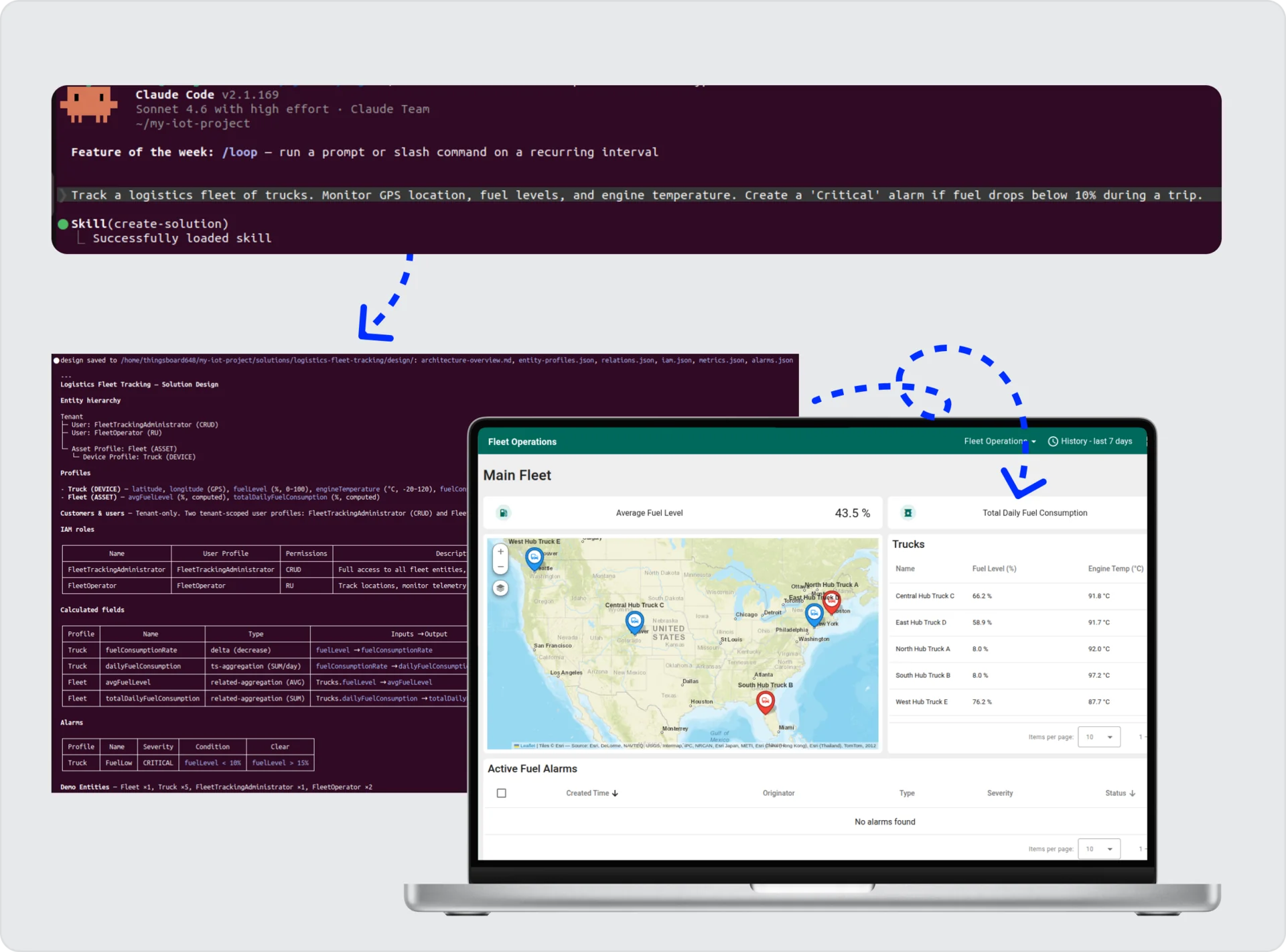Click the sort arrow beside Created Time

tap(615, 793)
